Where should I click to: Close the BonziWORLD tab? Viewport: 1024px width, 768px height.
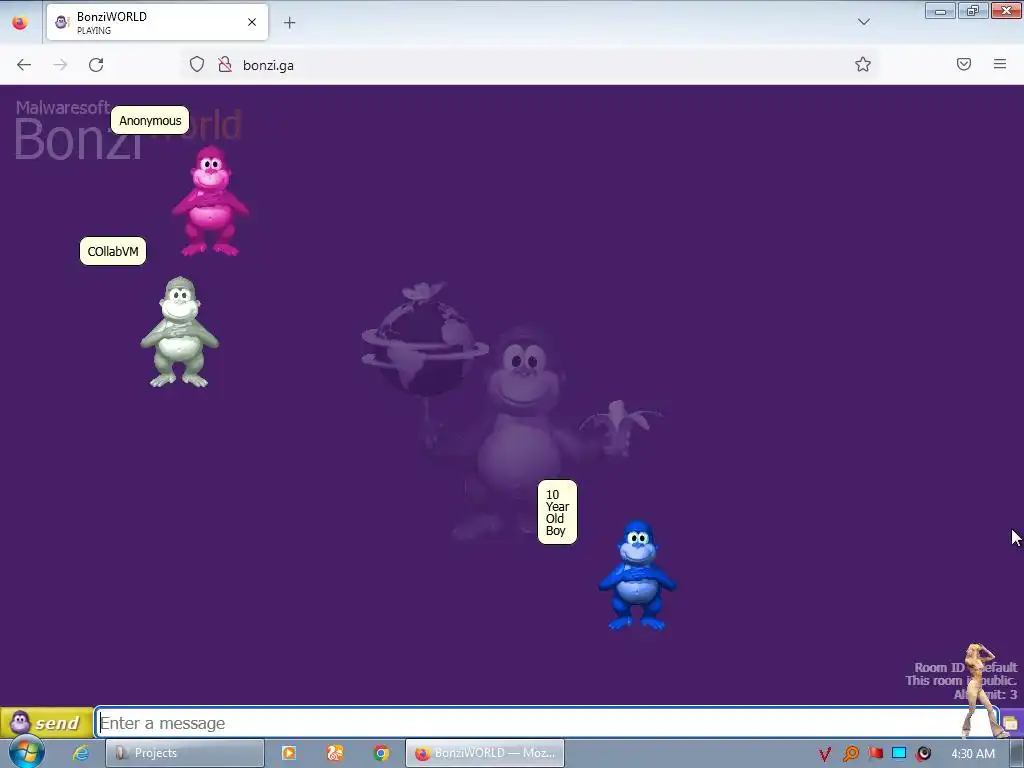click(x=251, y=22)
